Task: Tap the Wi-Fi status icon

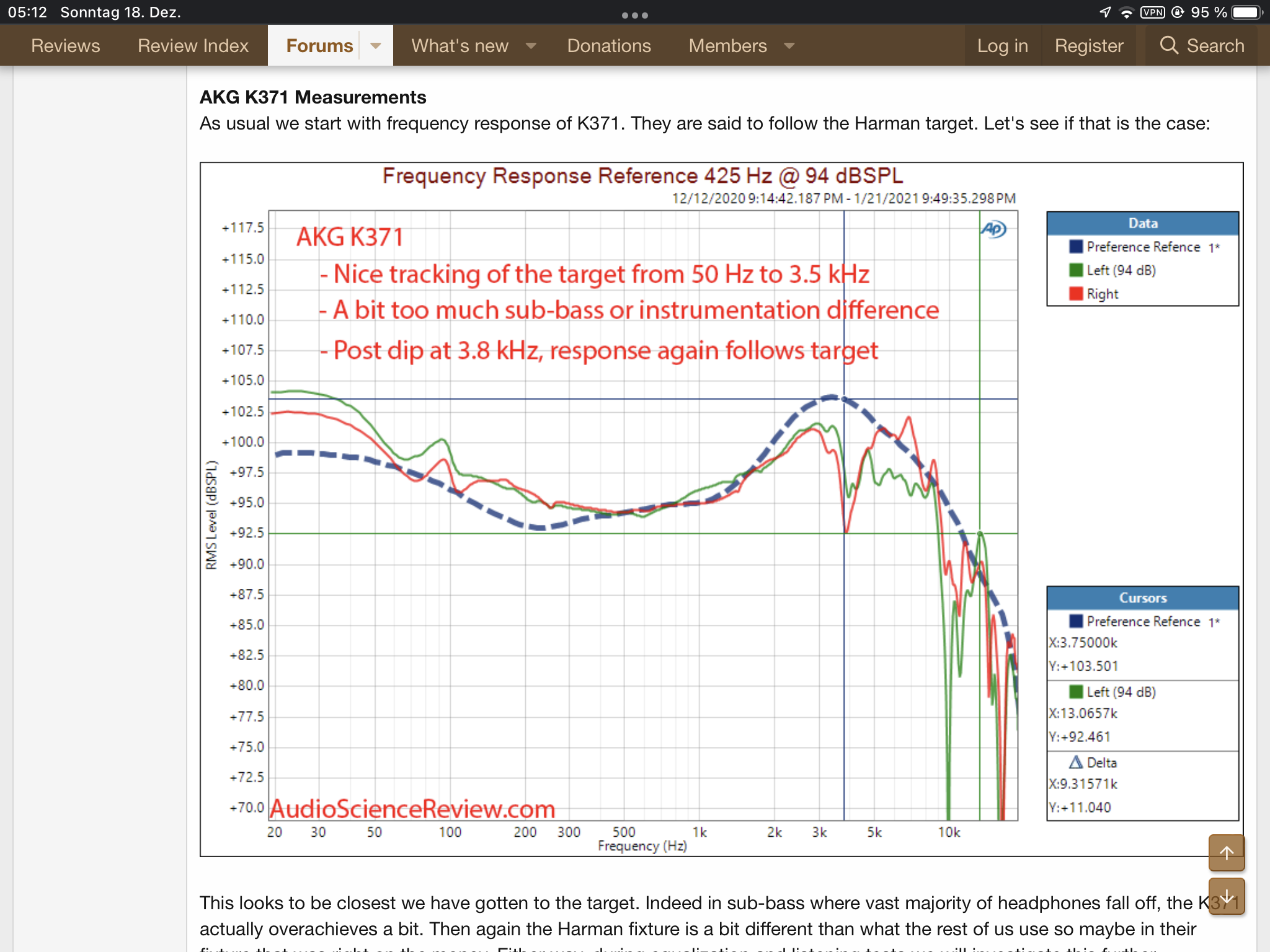Action: pyautogui.click(x=1126, y=12)
